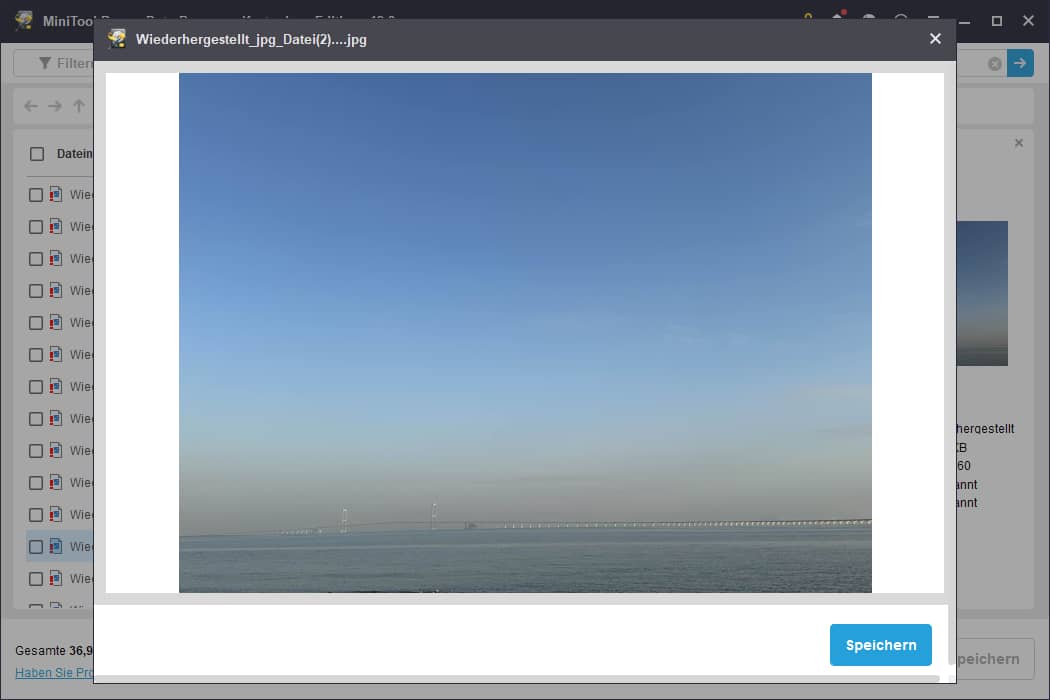Screen dimensions: 1050x700
Task: Close the side preview panel in main window
Action: 1019,143
